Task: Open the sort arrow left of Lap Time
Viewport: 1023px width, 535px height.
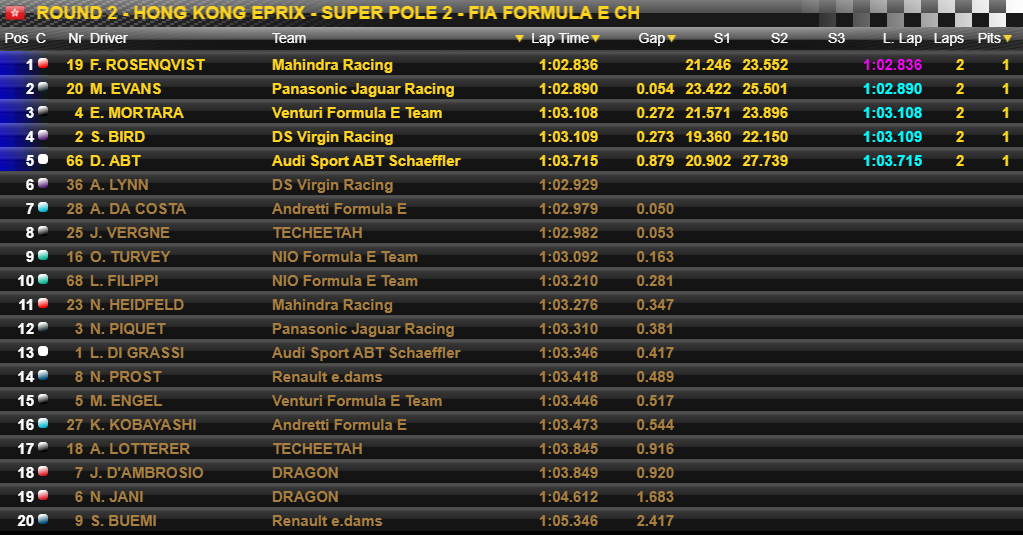Action: pos(519,39)
